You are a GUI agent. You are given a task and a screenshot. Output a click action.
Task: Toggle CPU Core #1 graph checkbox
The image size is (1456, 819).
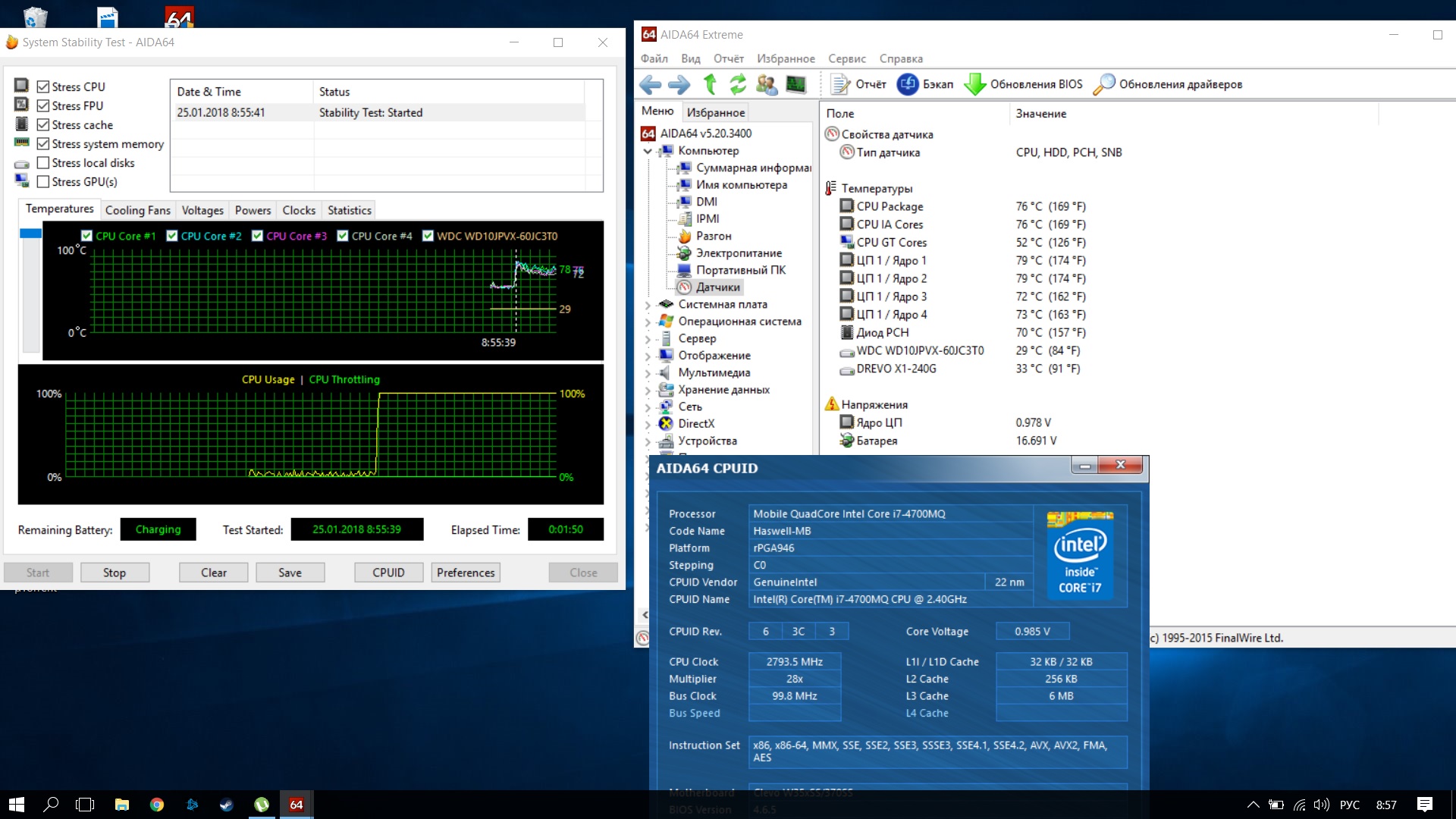(86, 236)
